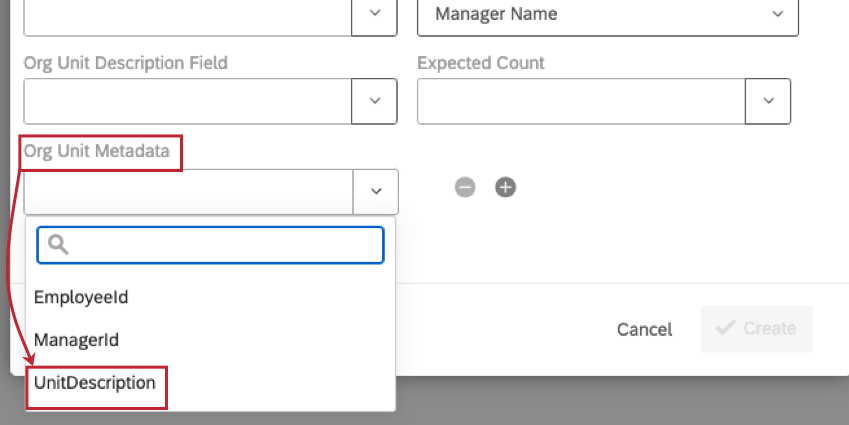Click the Org Unit Description Field box
This screenshot has width=849, height=425.
click(188, 101)
